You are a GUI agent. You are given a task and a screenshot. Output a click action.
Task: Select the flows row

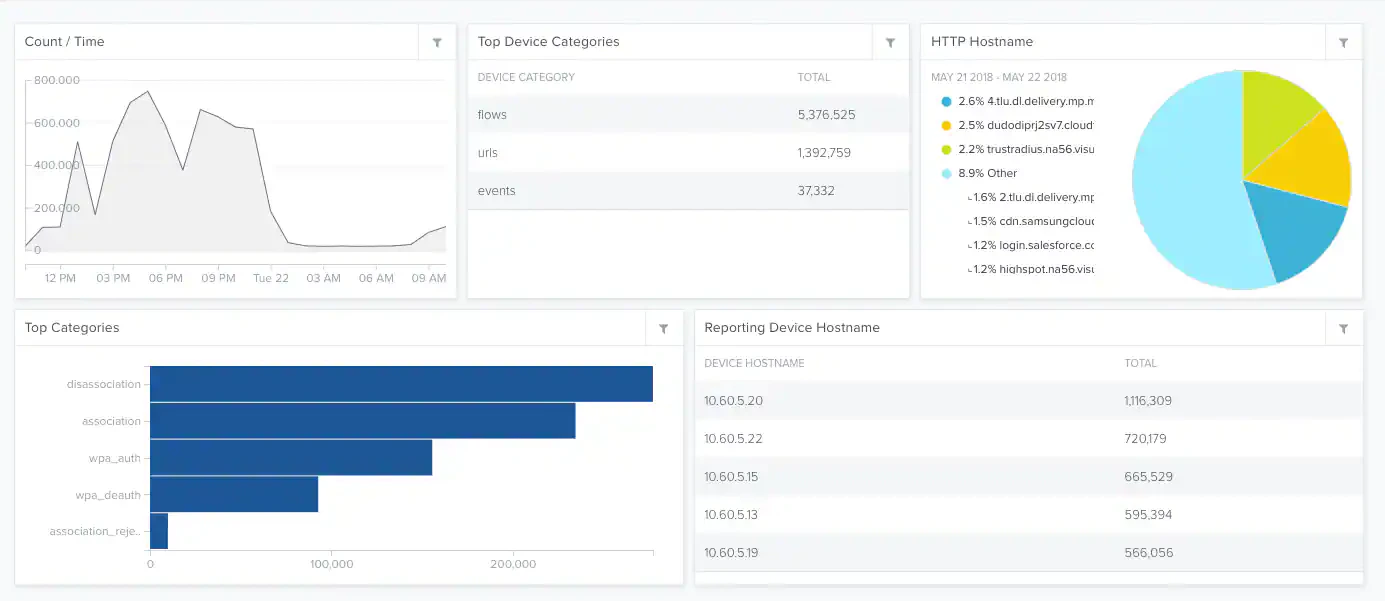(x=688, y=114)
